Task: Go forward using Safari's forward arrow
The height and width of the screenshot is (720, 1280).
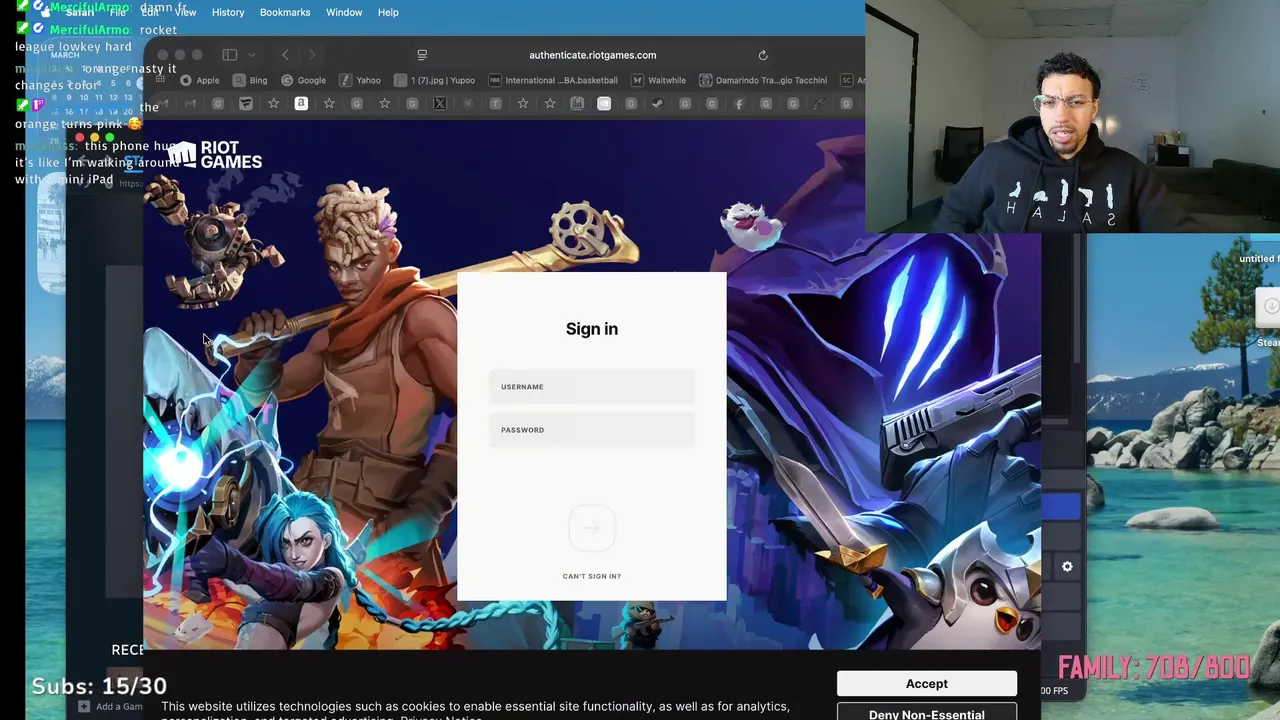Action: pos(312,55)
